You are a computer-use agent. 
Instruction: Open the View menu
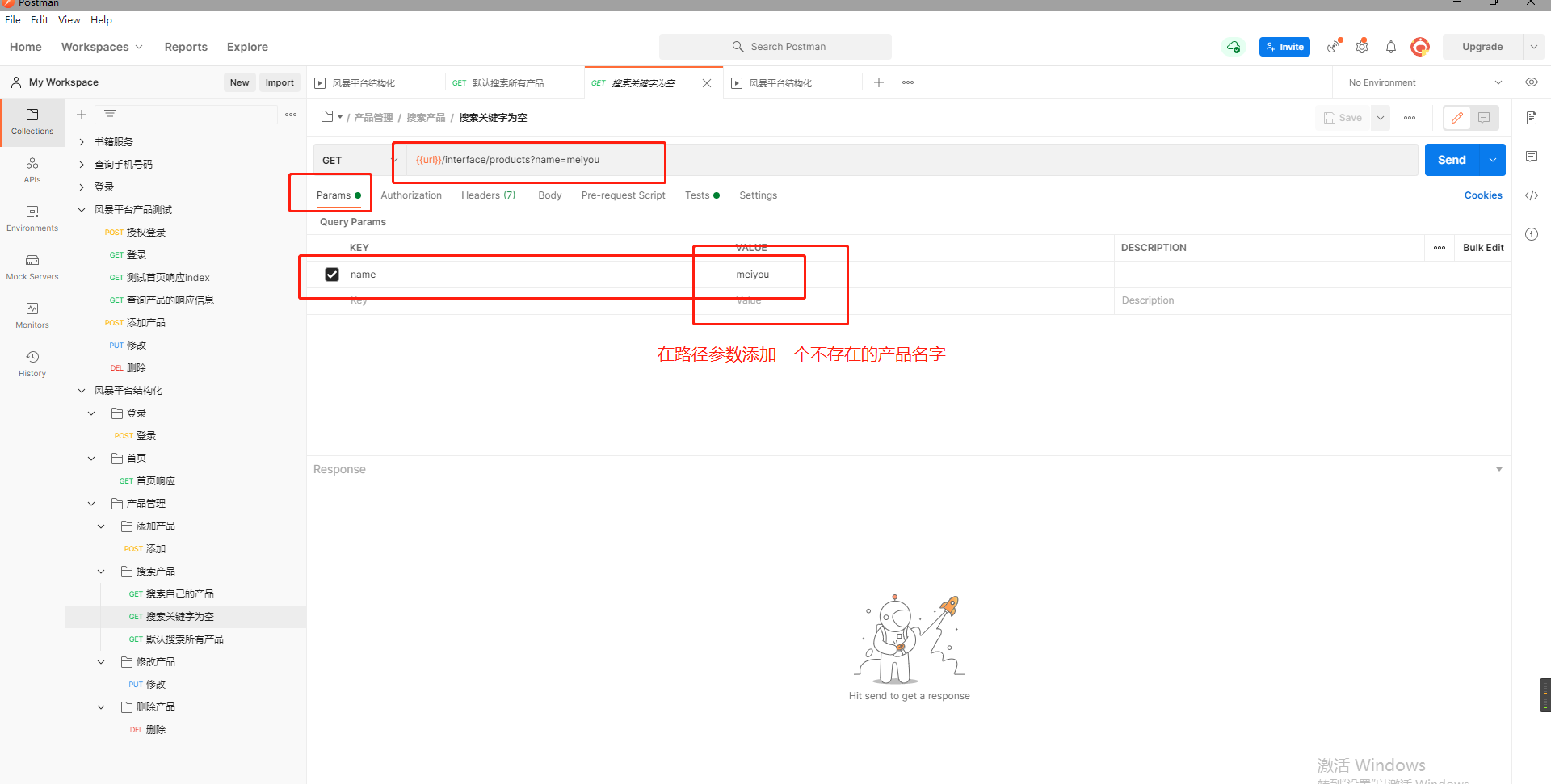69,20
